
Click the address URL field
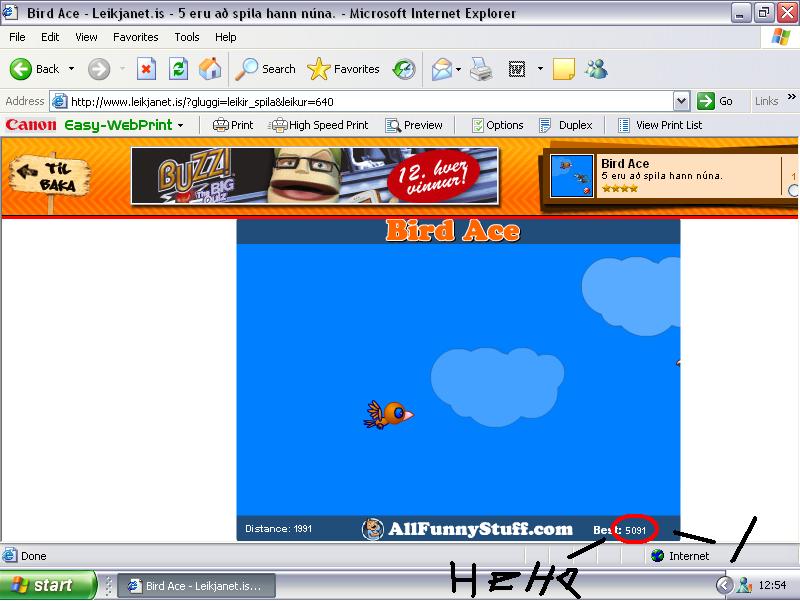pyautogui.click(x=370, y=102)
